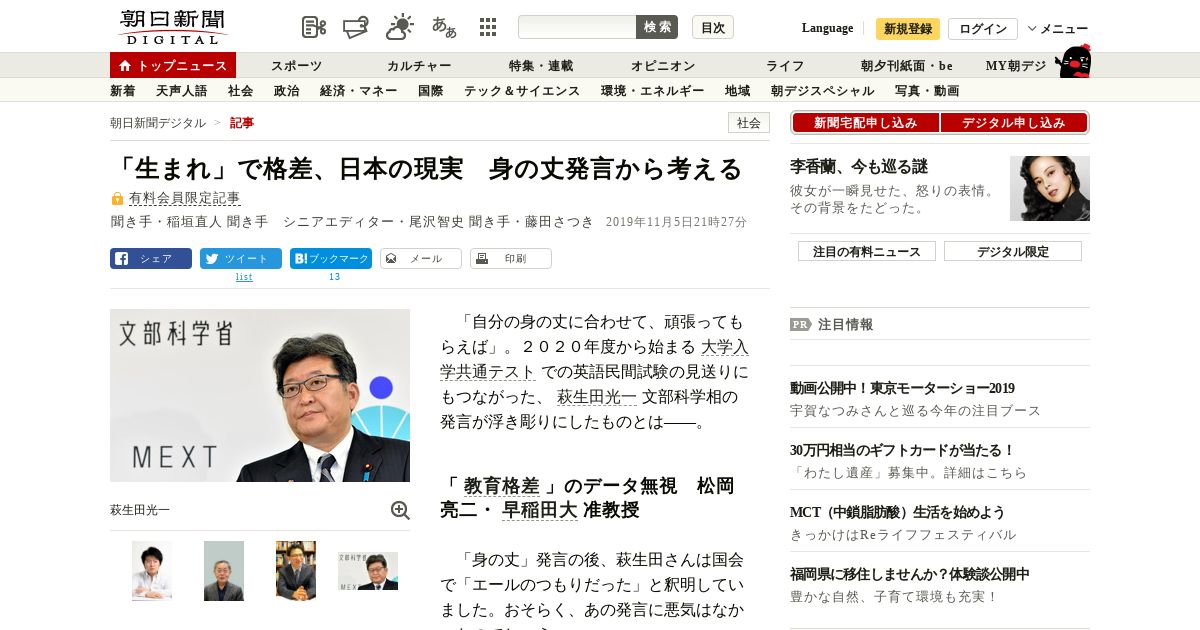The height and width of the screenshot is (630, 1200).
Task: Open the 環境・エネルギー sub-menu item
Action: [652, 91]
